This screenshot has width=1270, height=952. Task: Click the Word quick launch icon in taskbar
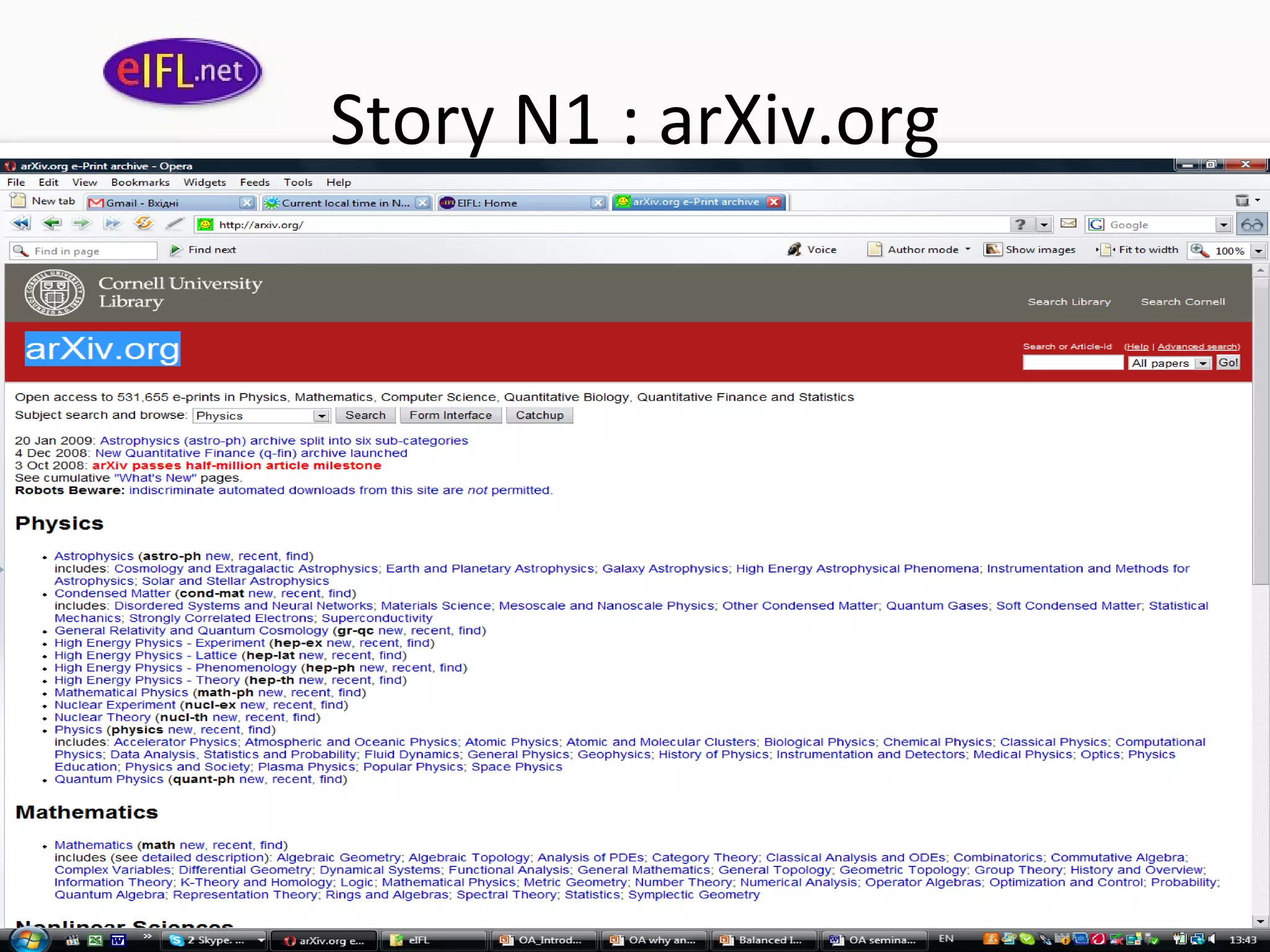click(x=118, y=940)
